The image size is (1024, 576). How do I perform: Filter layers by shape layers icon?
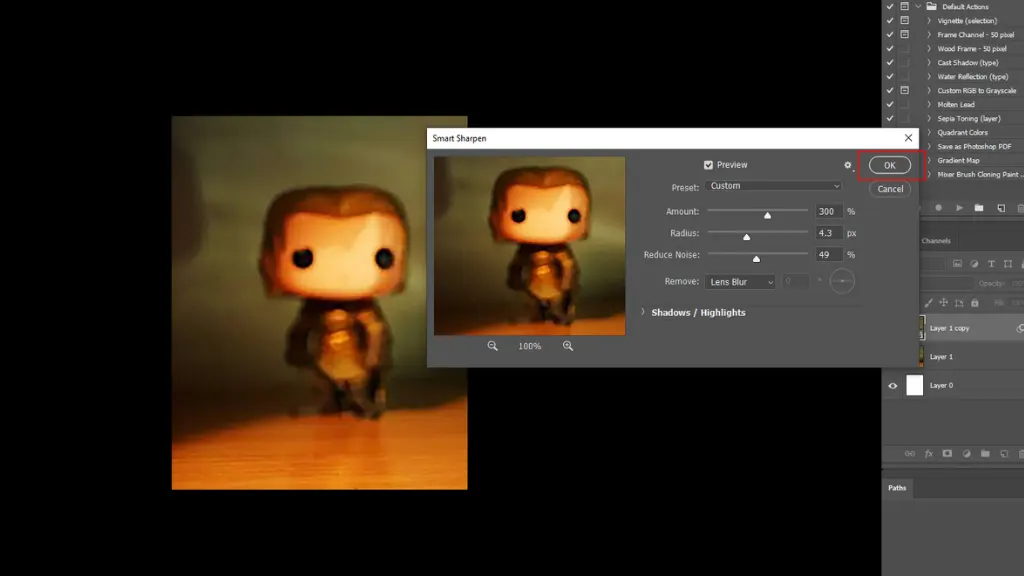tap(1008, 264)
